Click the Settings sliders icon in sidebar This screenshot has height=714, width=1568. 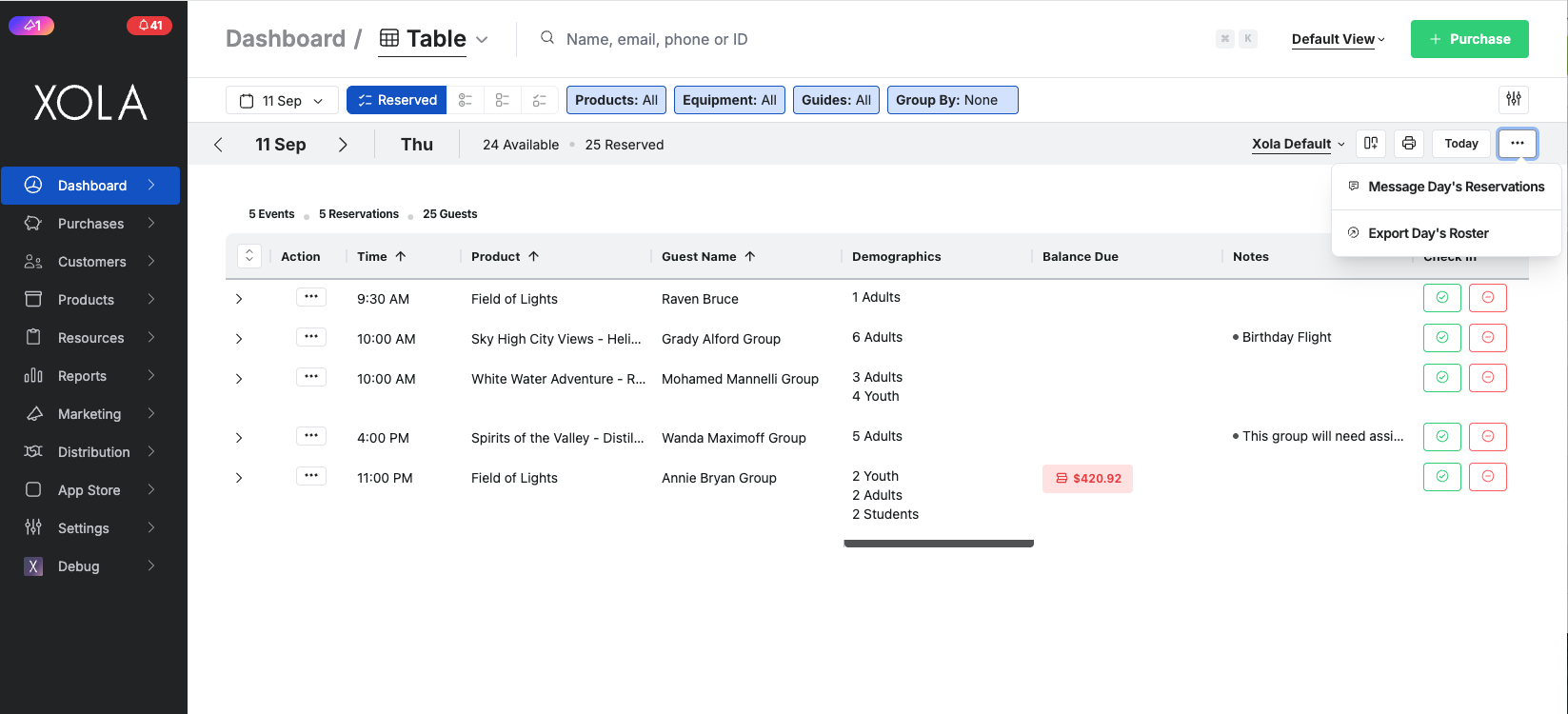33,528
